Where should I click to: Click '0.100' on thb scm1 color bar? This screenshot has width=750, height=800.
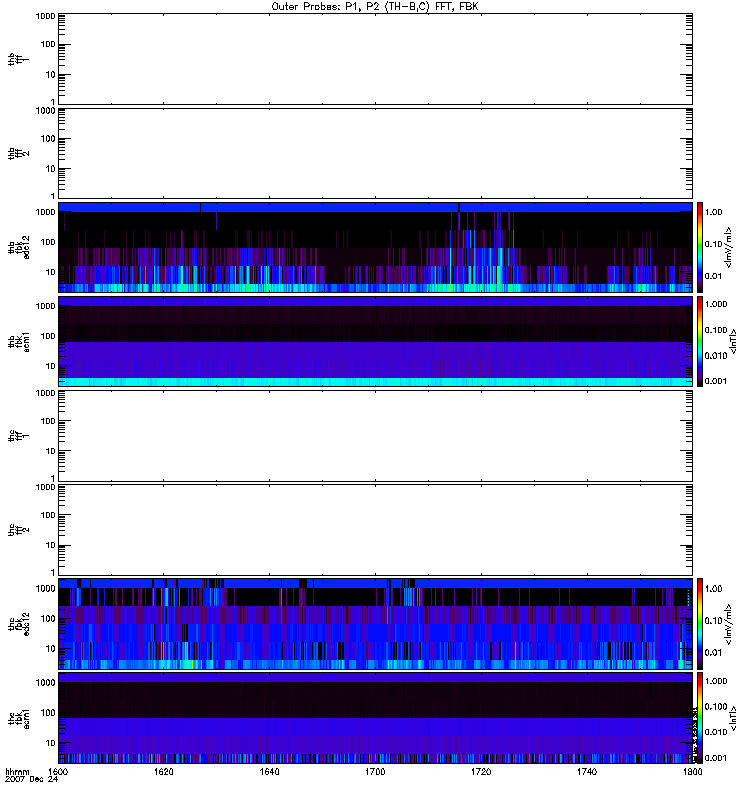[x=716, y=330]
